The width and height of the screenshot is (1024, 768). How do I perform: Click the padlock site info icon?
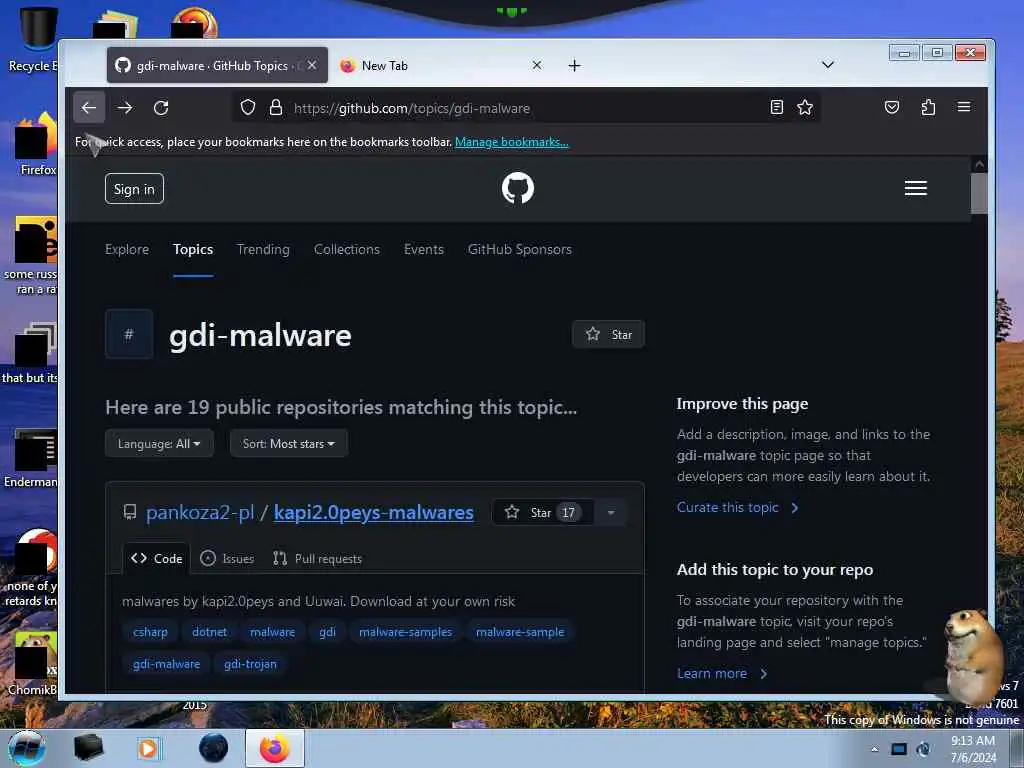point(276,108)
